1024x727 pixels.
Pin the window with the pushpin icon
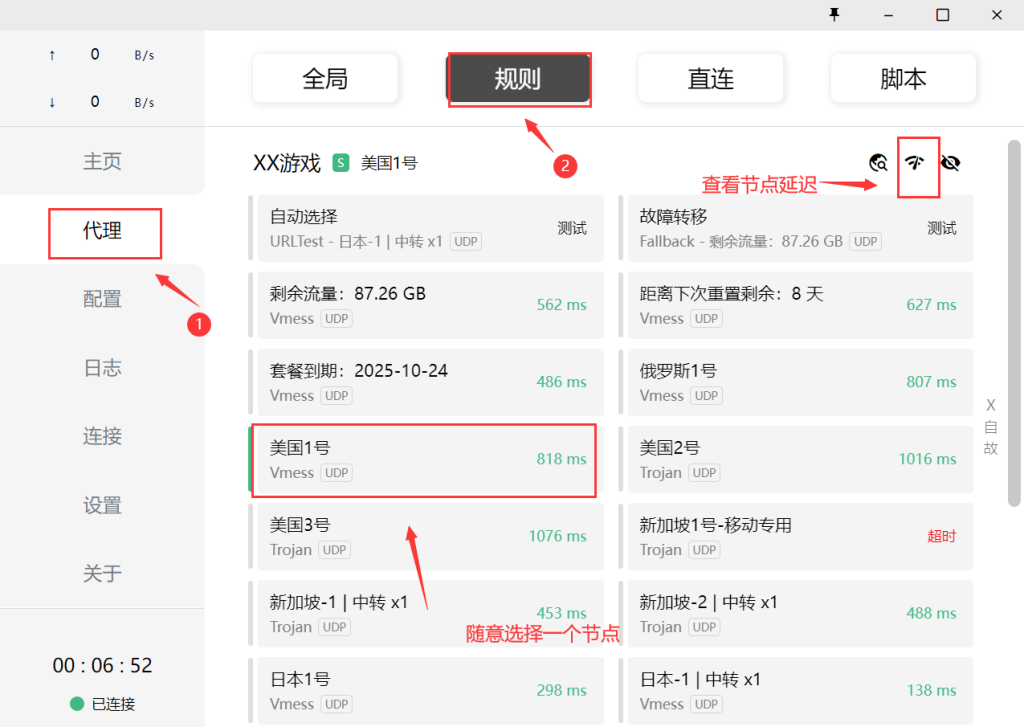click(x=834, y=14)
